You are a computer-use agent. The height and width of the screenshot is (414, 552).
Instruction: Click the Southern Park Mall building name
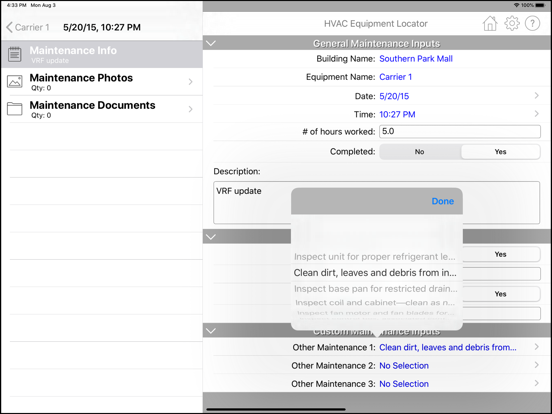416,59
